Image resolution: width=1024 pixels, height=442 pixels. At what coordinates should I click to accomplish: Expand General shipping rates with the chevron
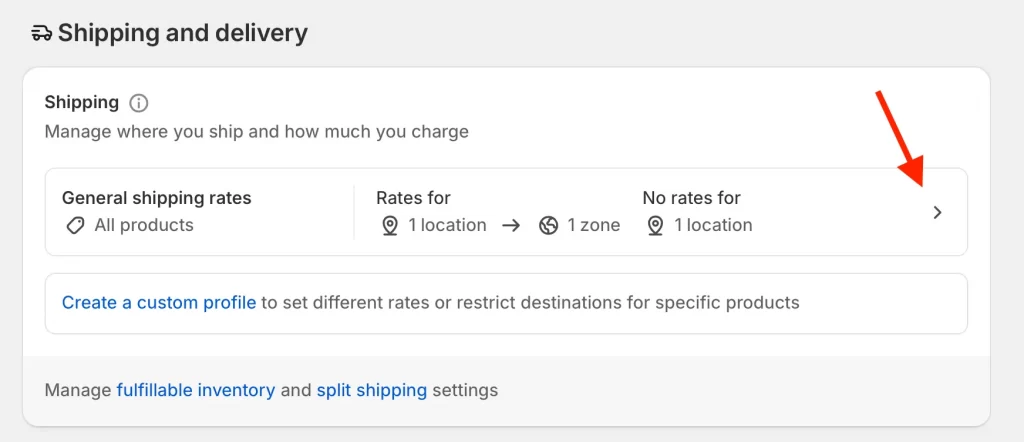(x=937, y=212)
